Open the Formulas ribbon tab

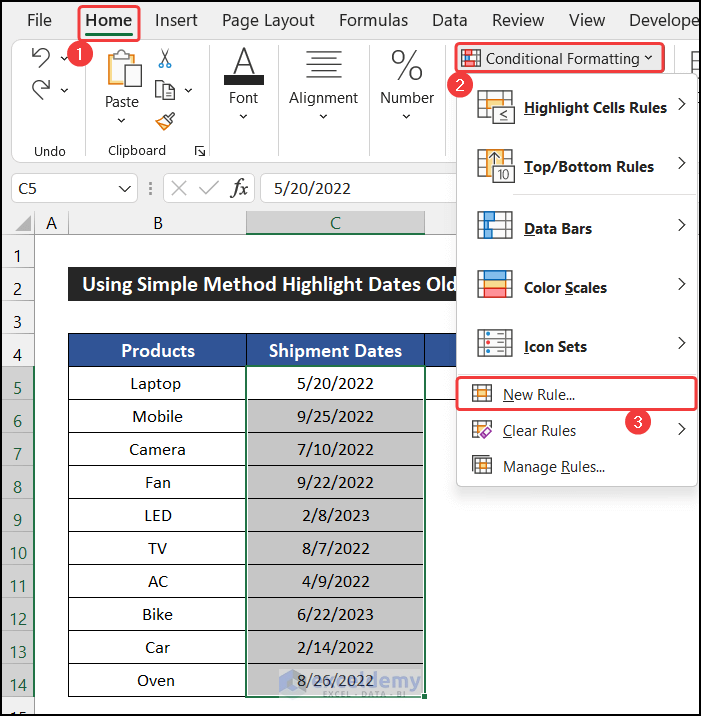[373, 20]
